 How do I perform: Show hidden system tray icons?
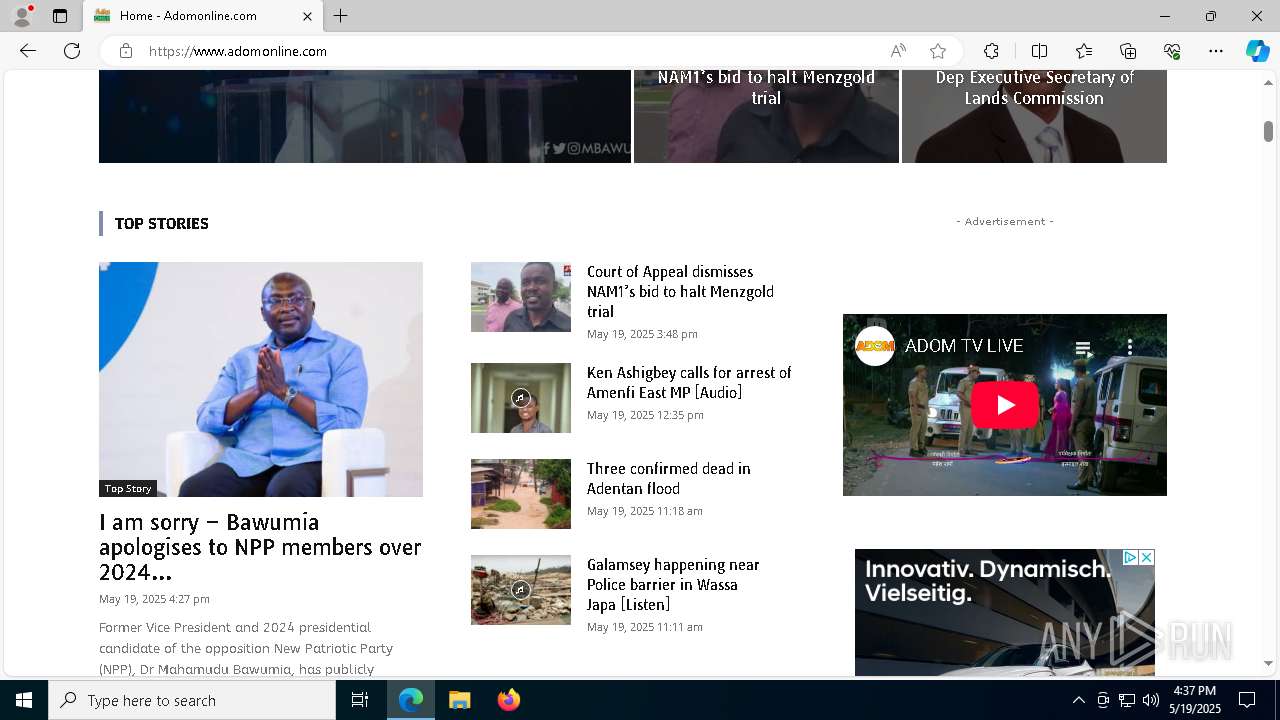tap(1078, 700)
